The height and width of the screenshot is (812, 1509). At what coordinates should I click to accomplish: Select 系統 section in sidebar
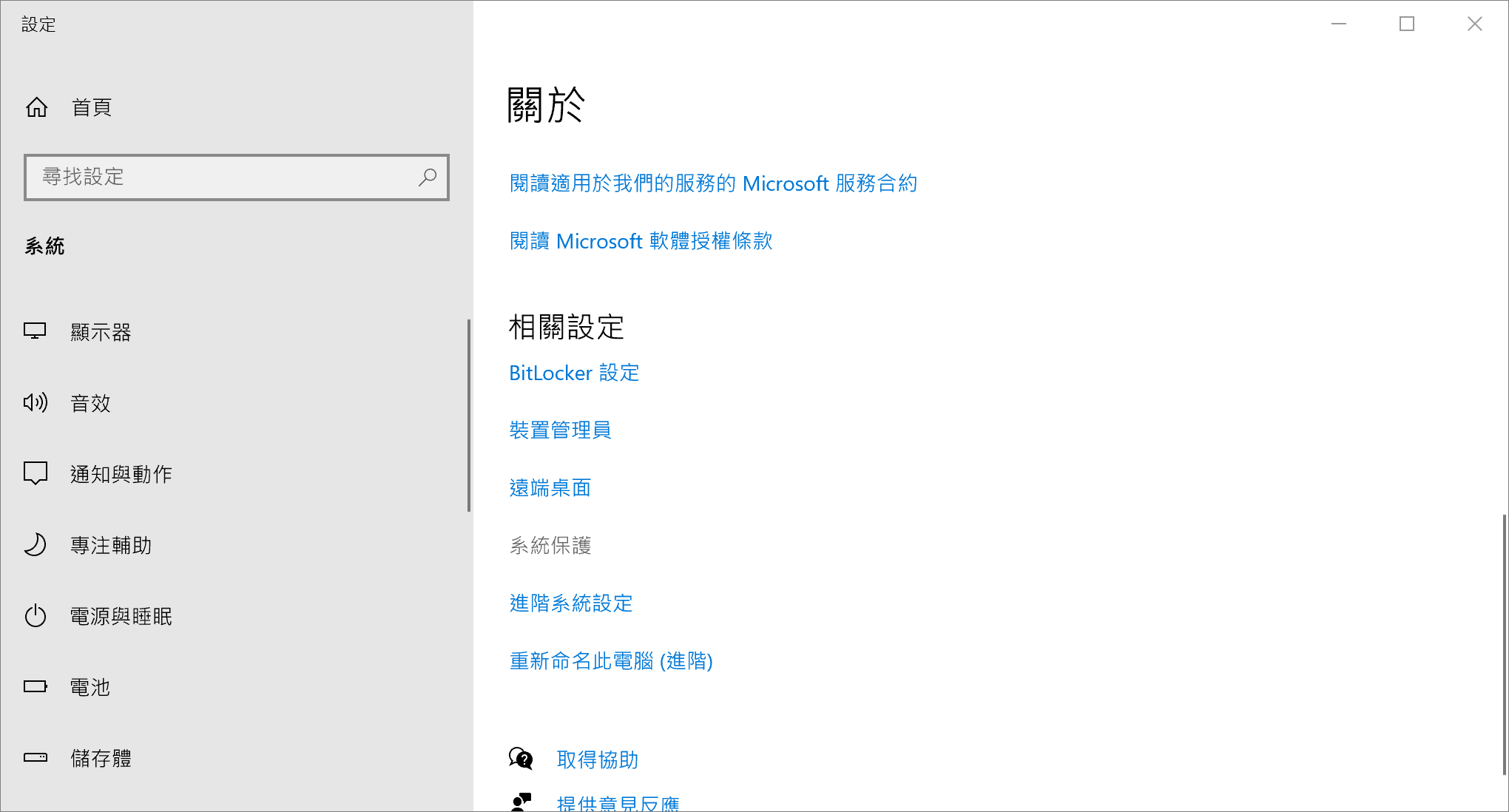coord(46,245)
